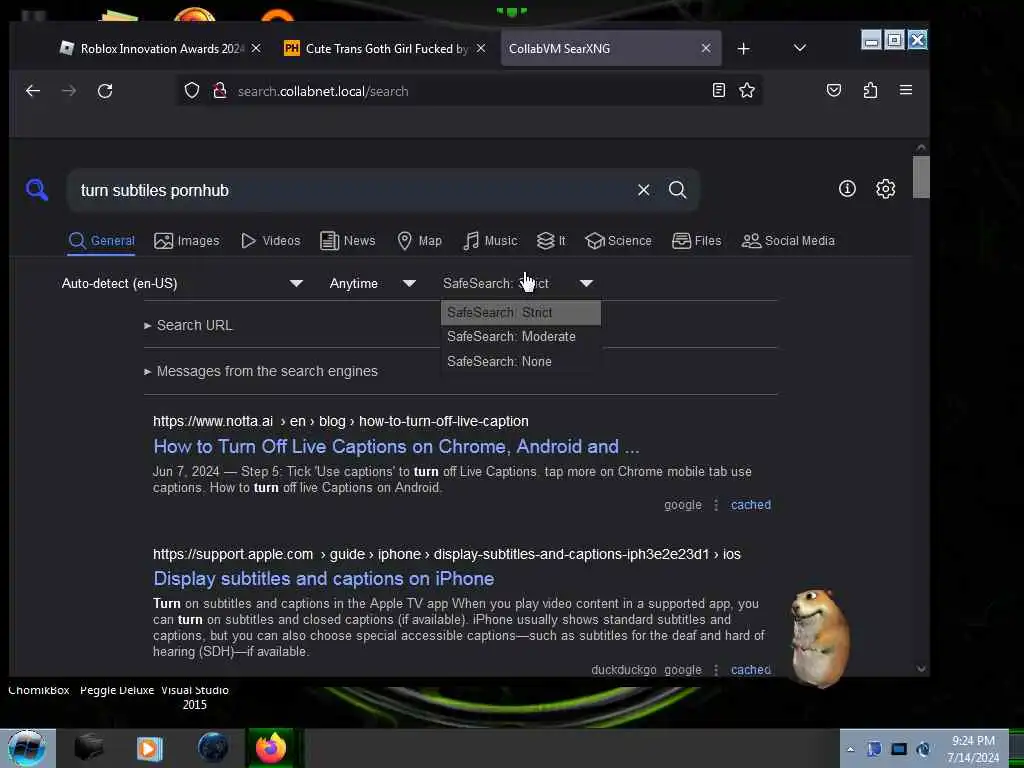Select the Peggle Deluxe desktop label
This screenshot has width=1024, height=768.
click(117, 690)
